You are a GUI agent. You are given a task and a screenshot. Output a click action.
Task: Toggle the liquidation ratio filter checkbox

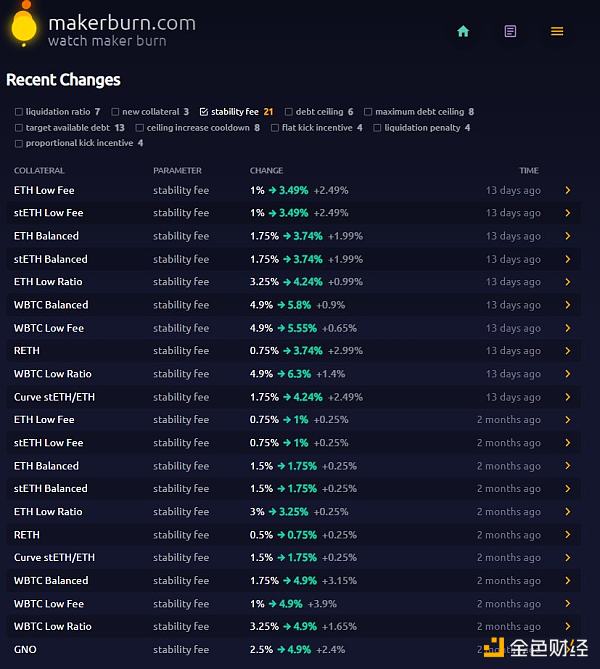pyautogui.click(x=19, y=112)
